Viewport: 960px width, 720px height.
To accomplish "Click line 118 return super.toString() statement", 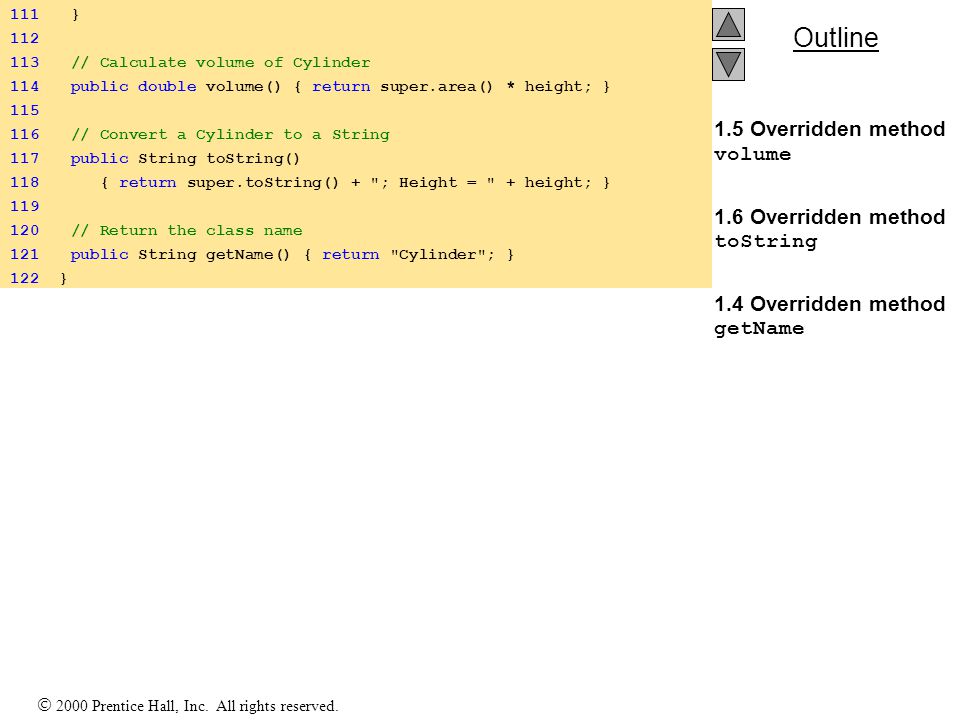I will click(355, 182).
